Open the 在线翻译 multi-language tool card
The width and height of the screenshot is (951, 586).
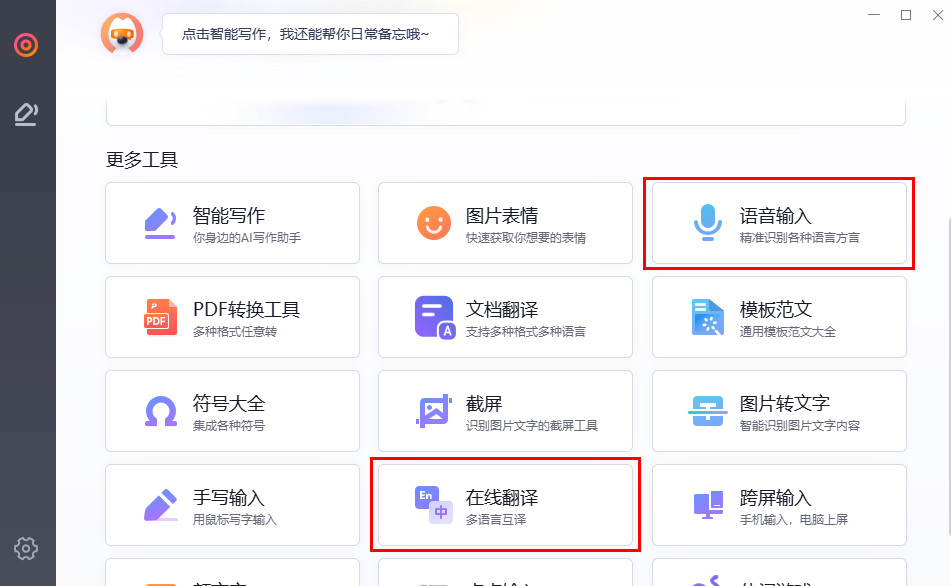[x=505, y=499]
